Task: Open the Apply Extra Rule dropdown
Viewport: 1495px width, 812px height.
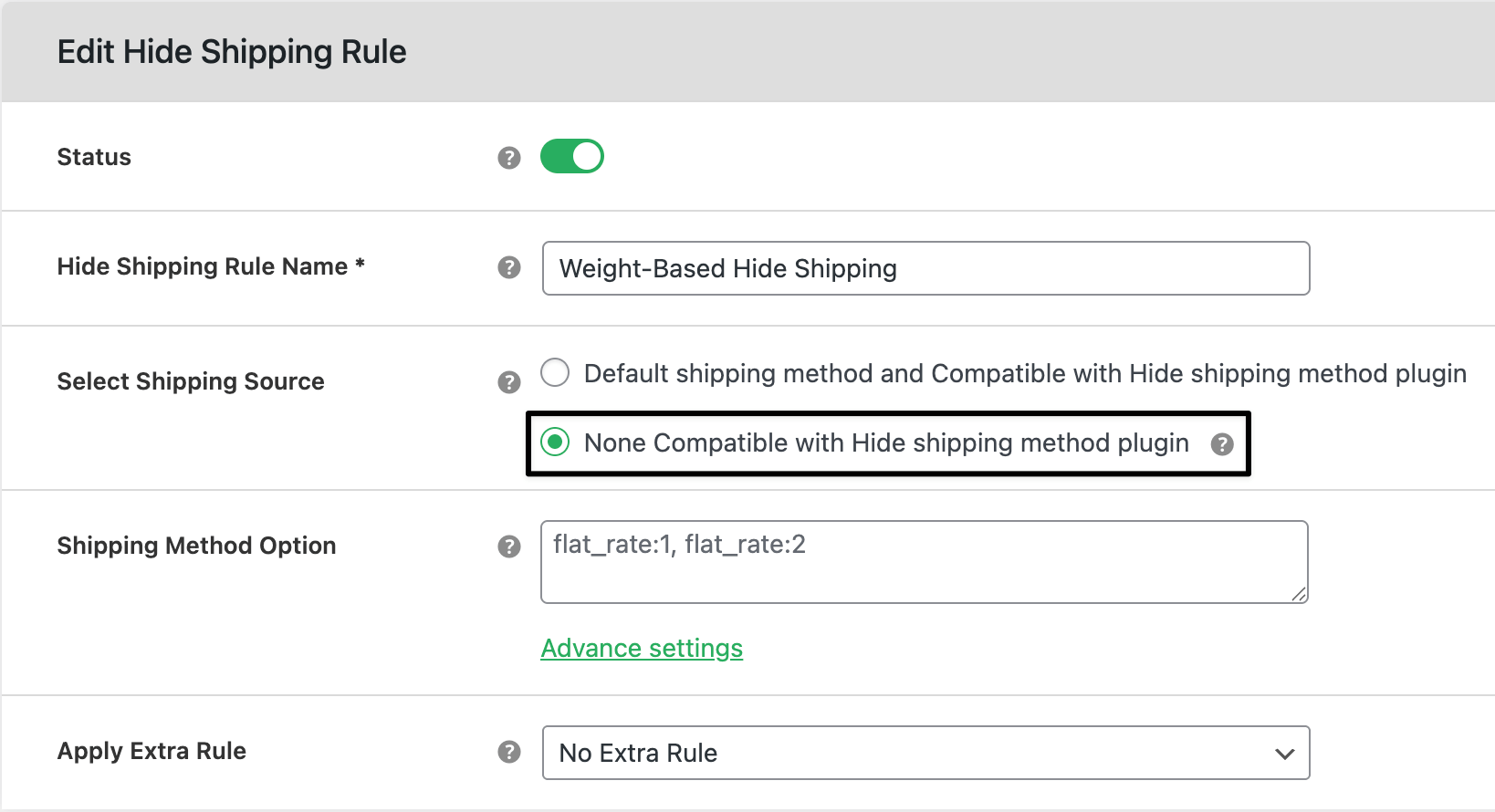Action: pos(925,753)
